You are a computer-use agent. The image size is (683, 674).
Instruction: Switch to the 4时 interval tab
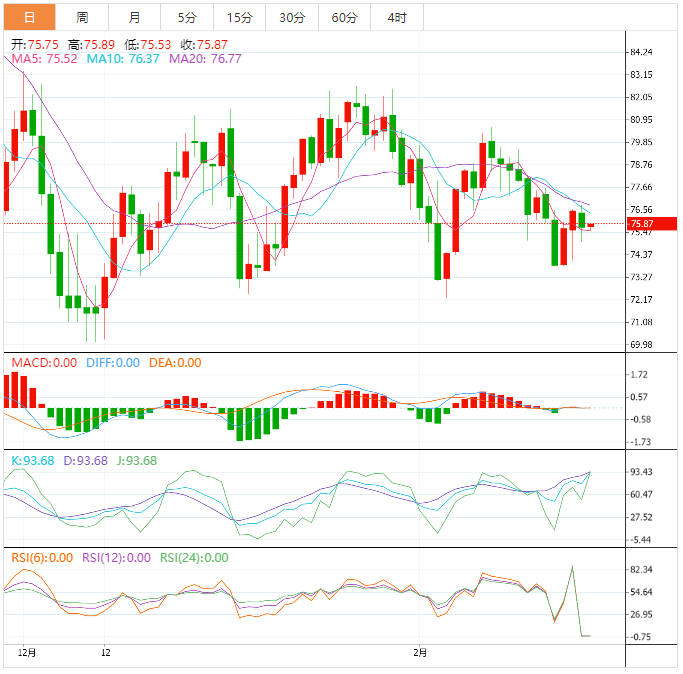pos(396,17)
